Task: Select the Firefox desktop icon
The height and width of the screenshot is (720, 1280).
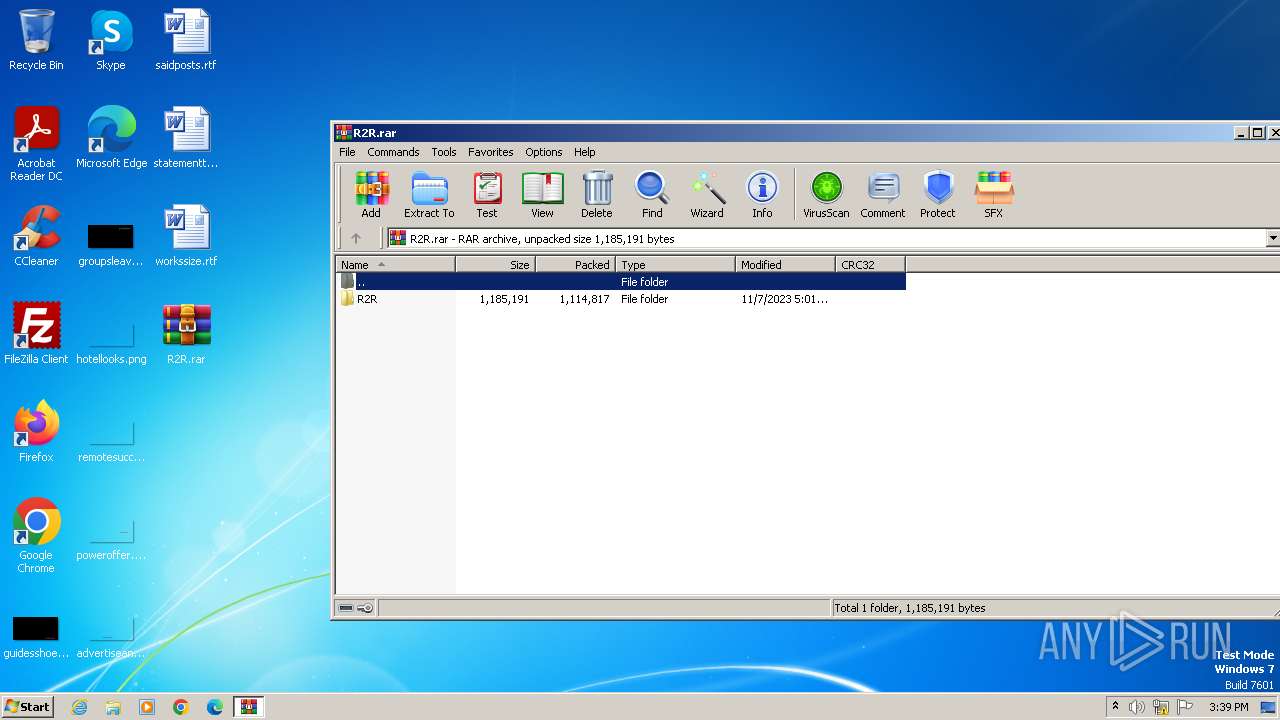Action: pyautogui.click(x=36, y=433)
